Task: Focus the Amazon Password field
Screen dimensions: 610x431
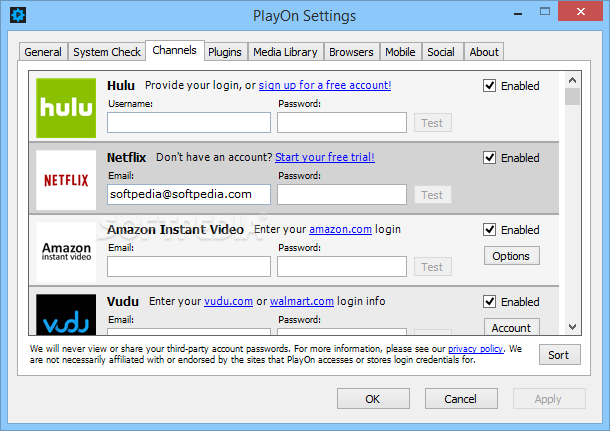Action: [x=342, y=266]
